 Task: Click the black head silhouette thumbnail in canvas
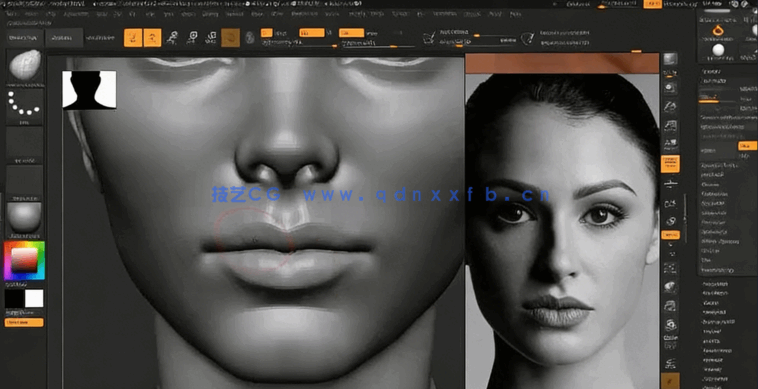[x=89, y=89]
